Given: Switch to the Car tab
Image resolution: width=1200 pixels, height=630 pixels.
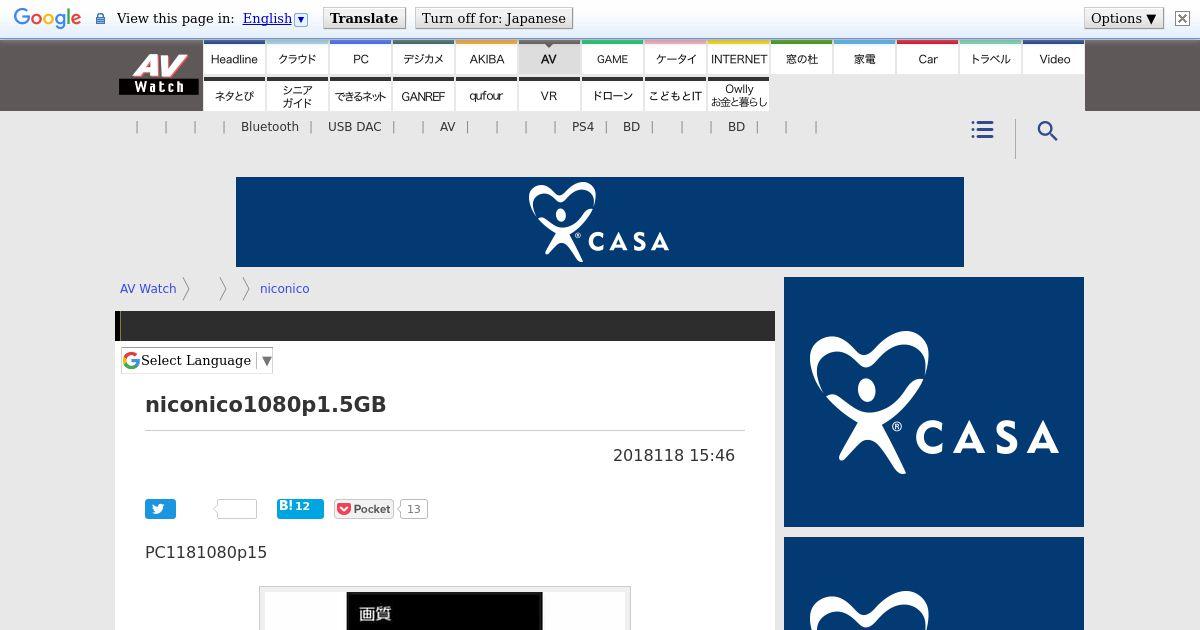Looking at the screenshot, I should point(928,59).
